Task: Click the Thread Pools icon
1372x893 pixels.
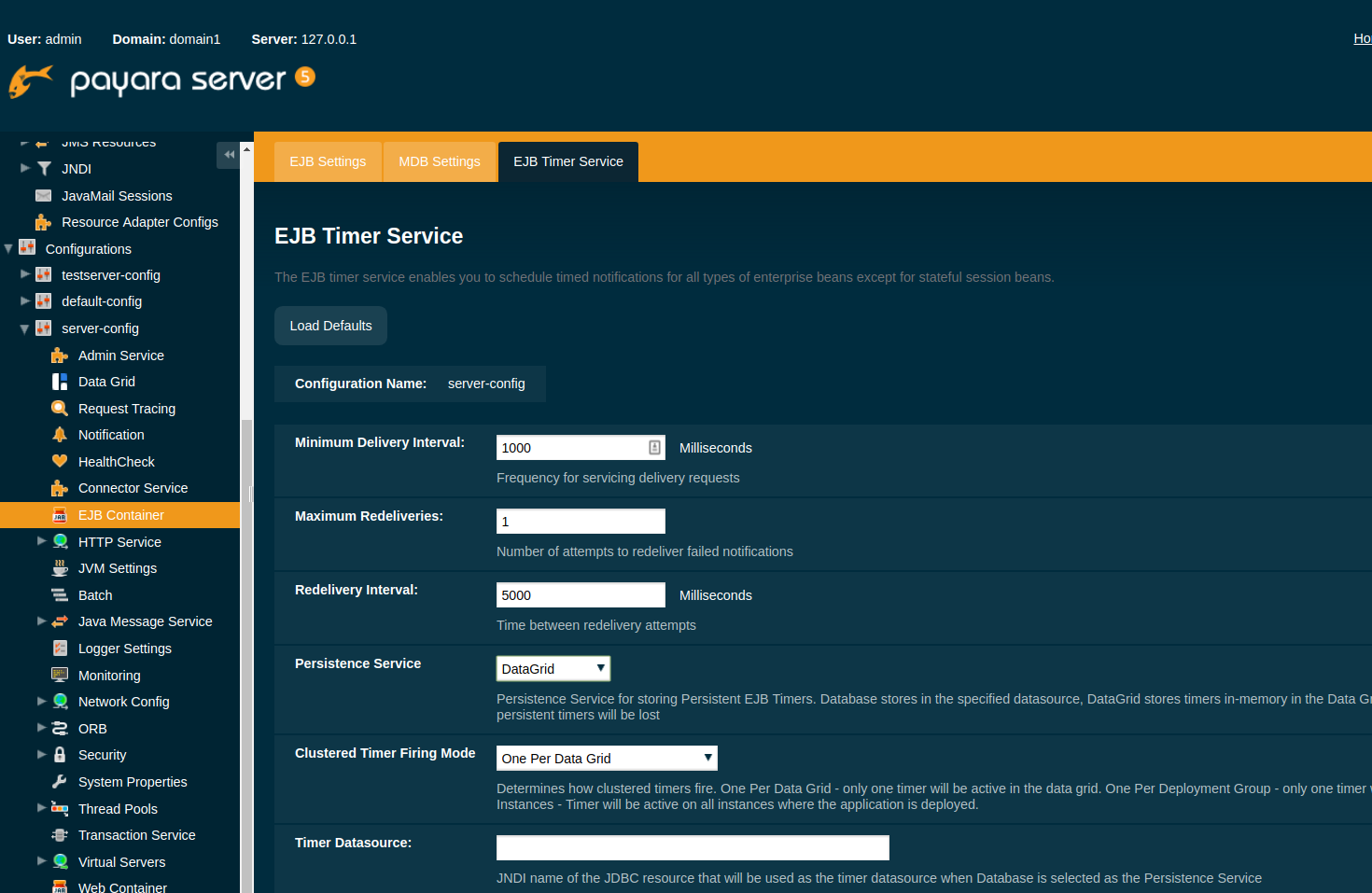Action: [60, 808]
